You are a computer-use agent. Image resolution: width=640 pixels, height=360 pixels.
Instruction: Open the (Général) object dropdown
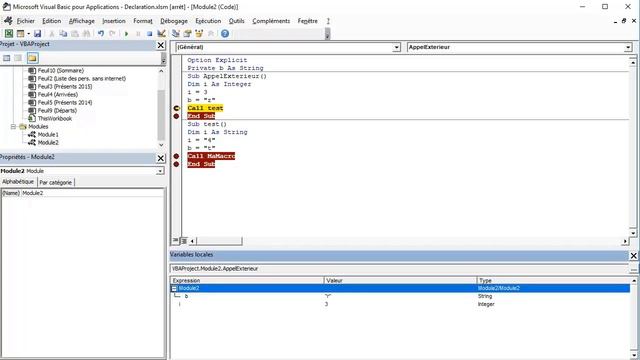pyautogui.click(x=396, y=47)
